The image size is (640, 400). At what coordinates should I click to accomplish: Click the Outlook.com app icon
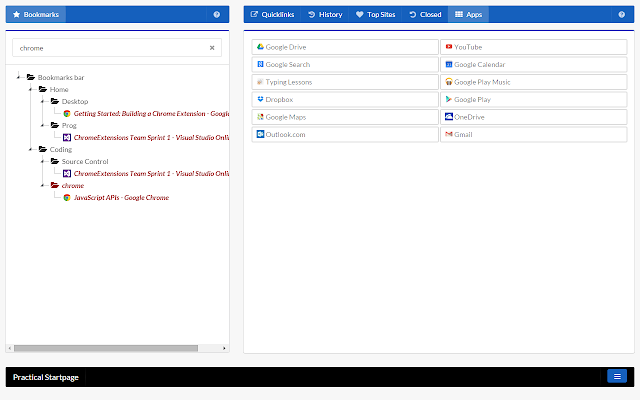click(260, 134)
